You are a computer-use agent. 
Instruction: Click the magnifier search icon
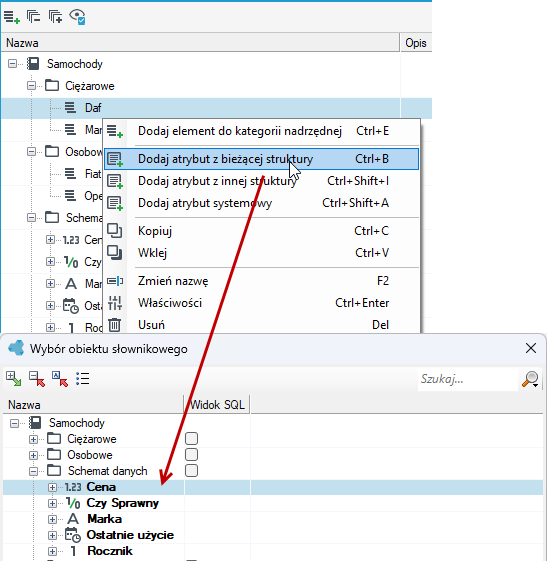pyautogui.click(x=530, y=379)
